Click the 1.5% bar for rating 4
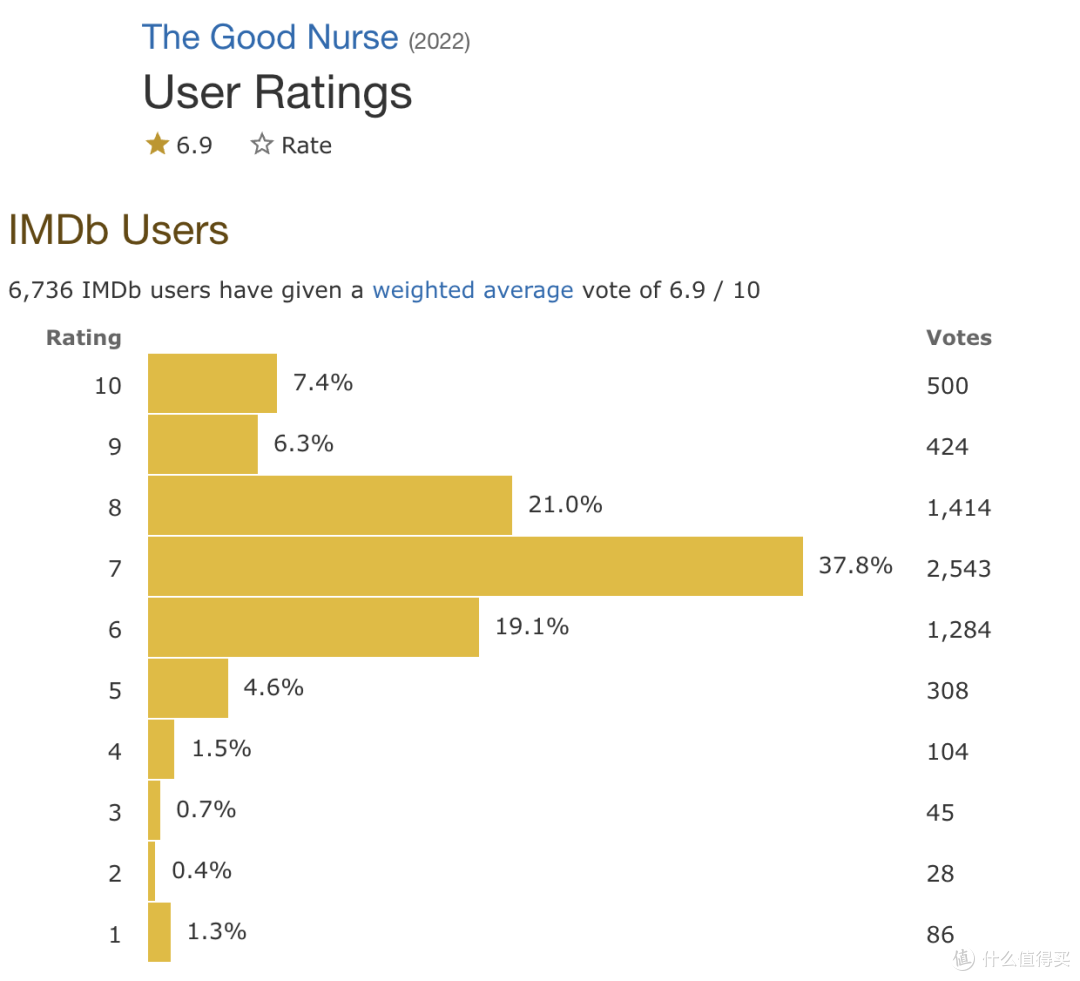 click(161, 749)
